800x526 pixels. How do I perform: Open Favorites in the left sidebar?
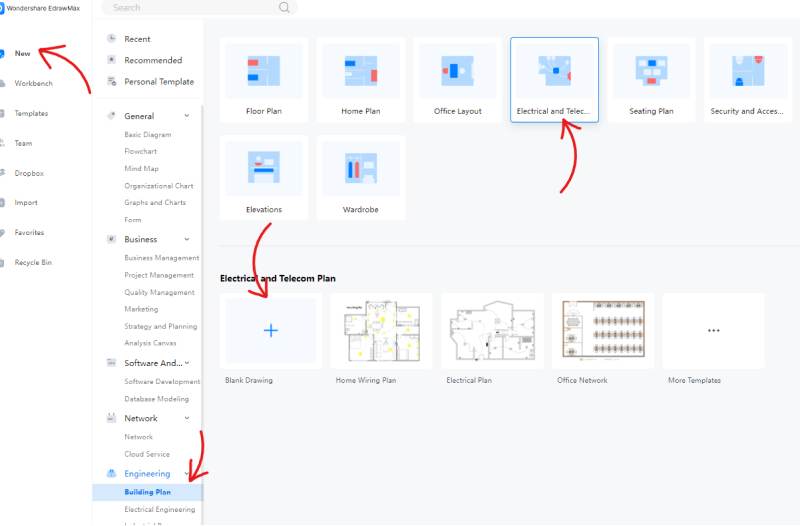[29, 232]
